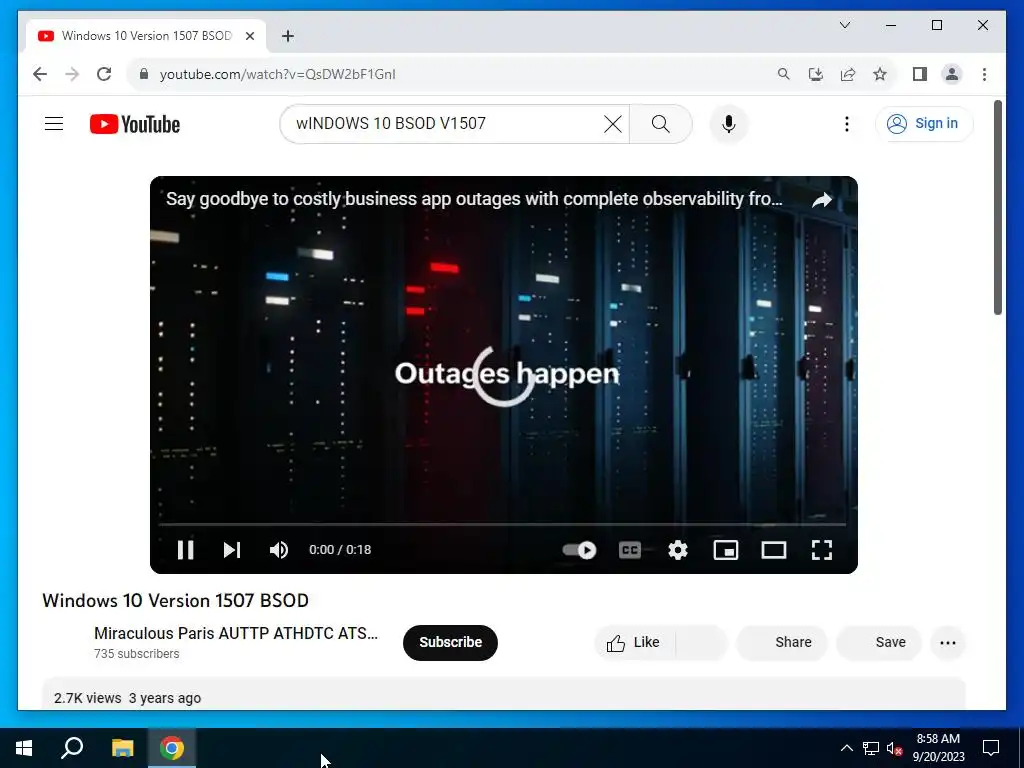Image resolution: width=1024 pixels, height=768 pixels.
Task: Open the Windows Start menu
Action: (x=24, y=748)
